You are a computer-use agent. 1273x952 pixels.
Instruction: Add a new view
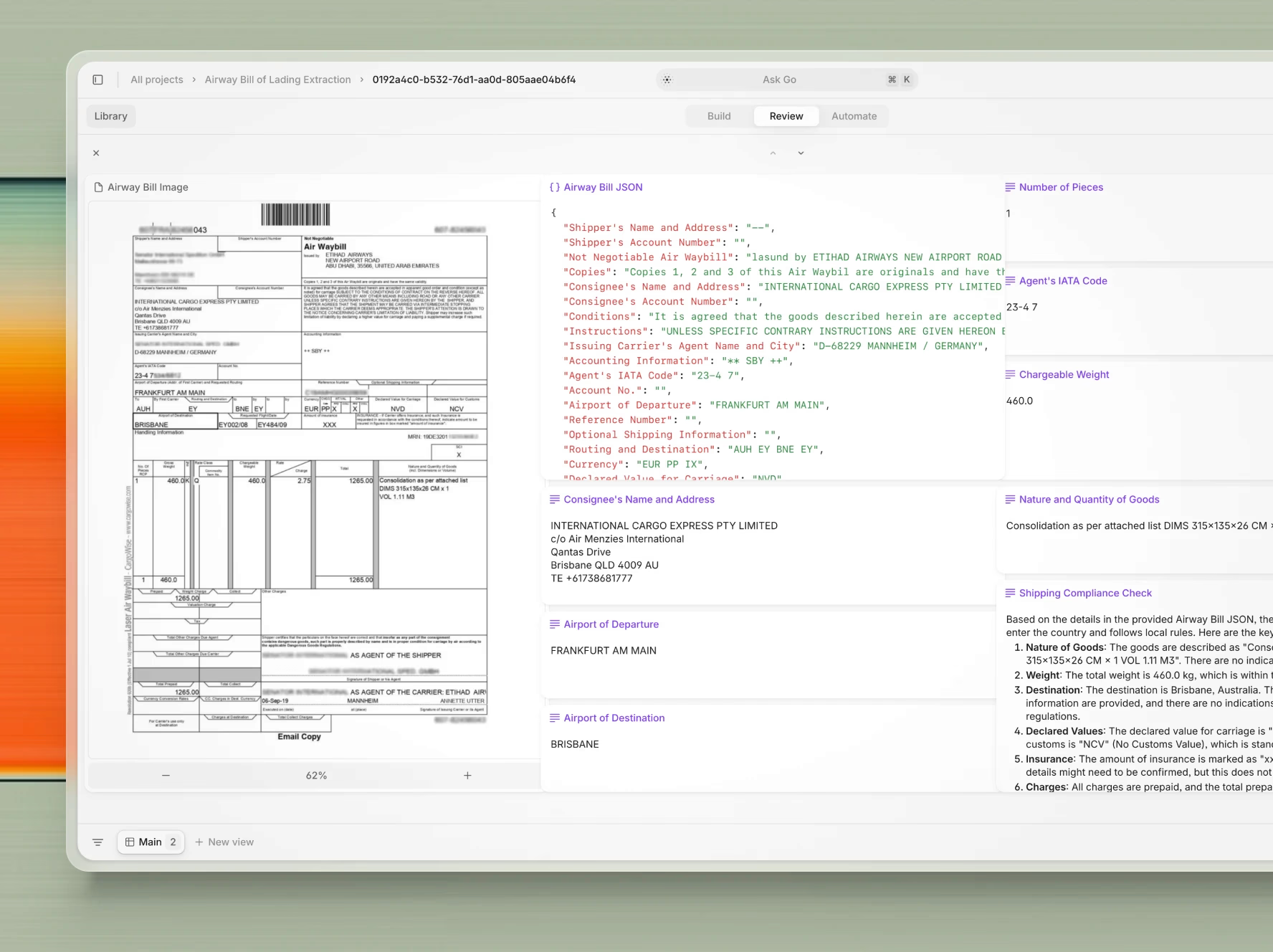click(x=224, y=842)
